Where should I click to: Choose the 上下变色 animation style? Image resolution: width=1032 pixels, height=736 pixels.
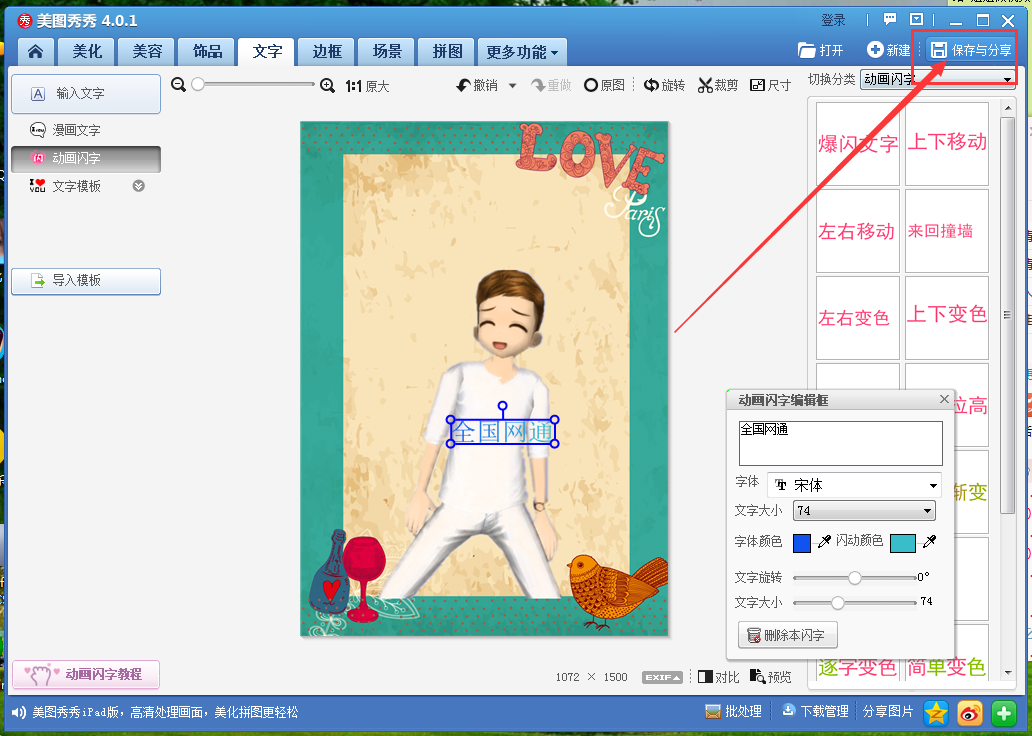[946, 318]
